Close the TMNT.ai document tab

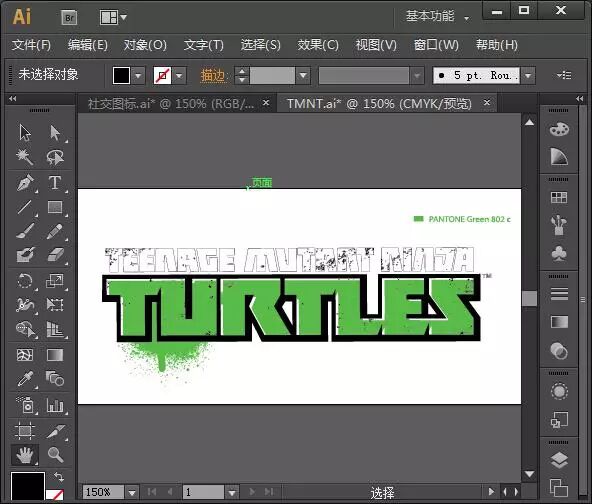coord(487,102)
